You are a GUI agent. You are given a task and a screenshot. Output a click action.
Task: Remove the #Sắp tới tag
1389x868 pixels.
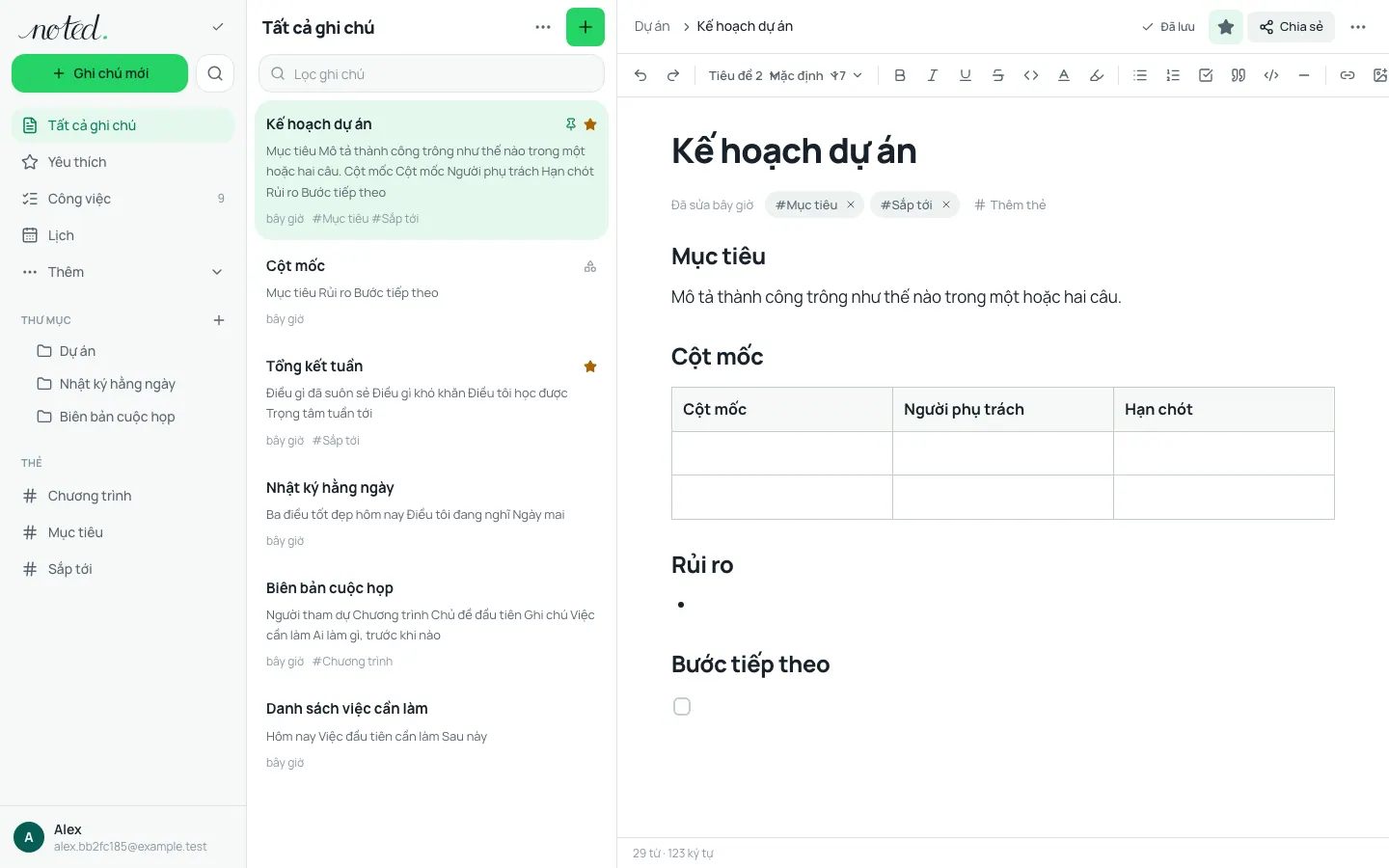coord(946,204)
